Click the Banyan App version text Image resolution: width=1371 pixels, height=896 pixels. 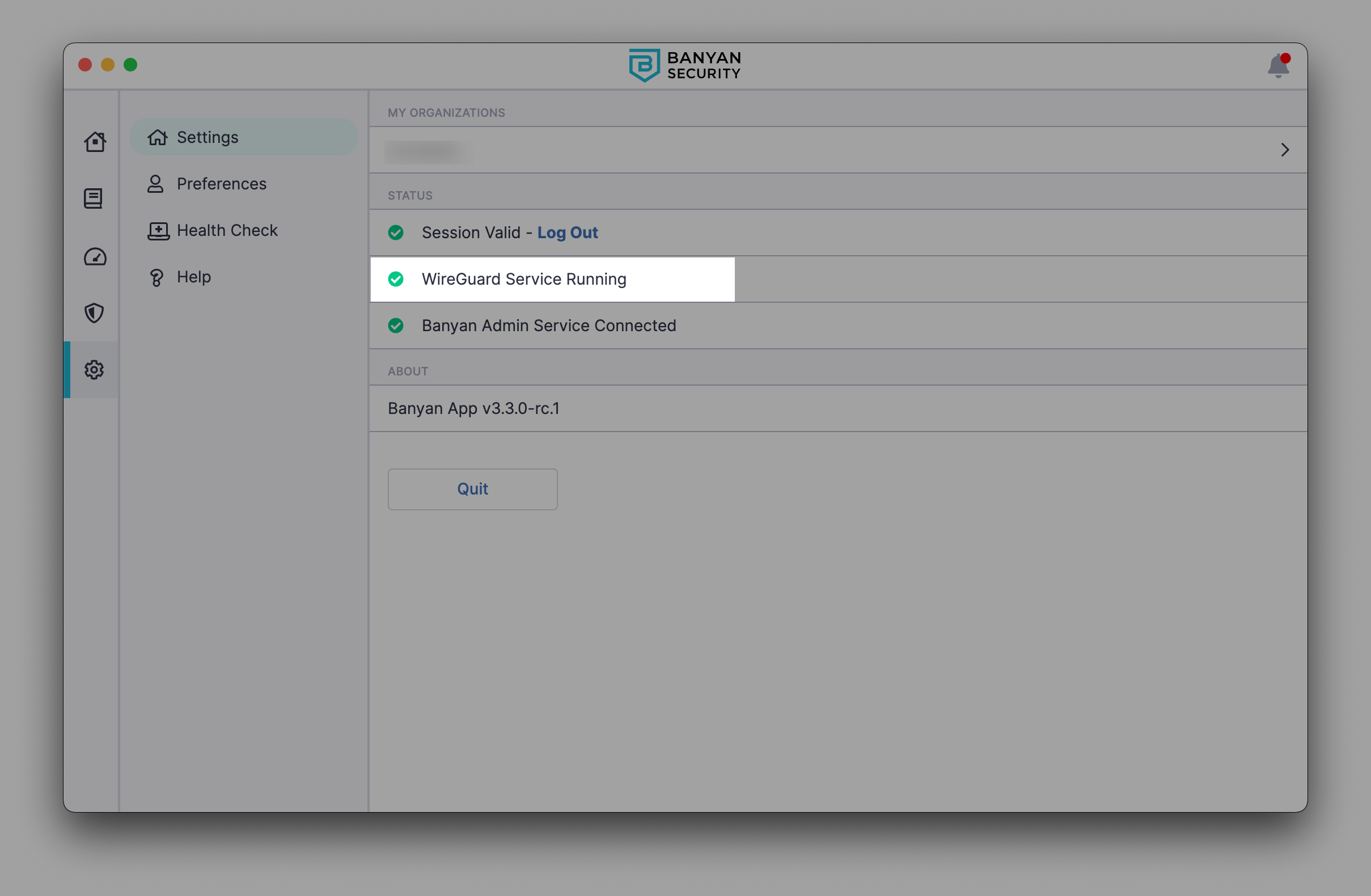(473, 408)
